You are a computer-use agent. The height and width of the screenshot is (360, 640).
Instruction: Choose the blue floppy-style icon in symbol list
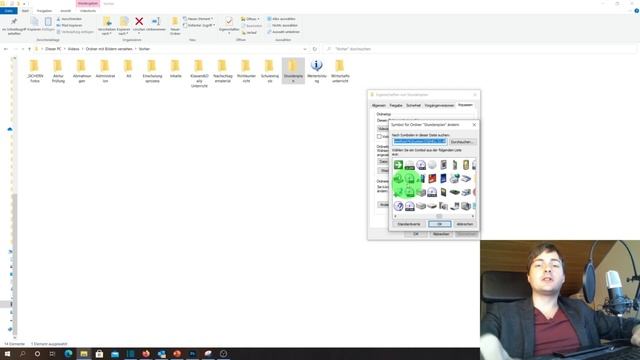(443, 178)
